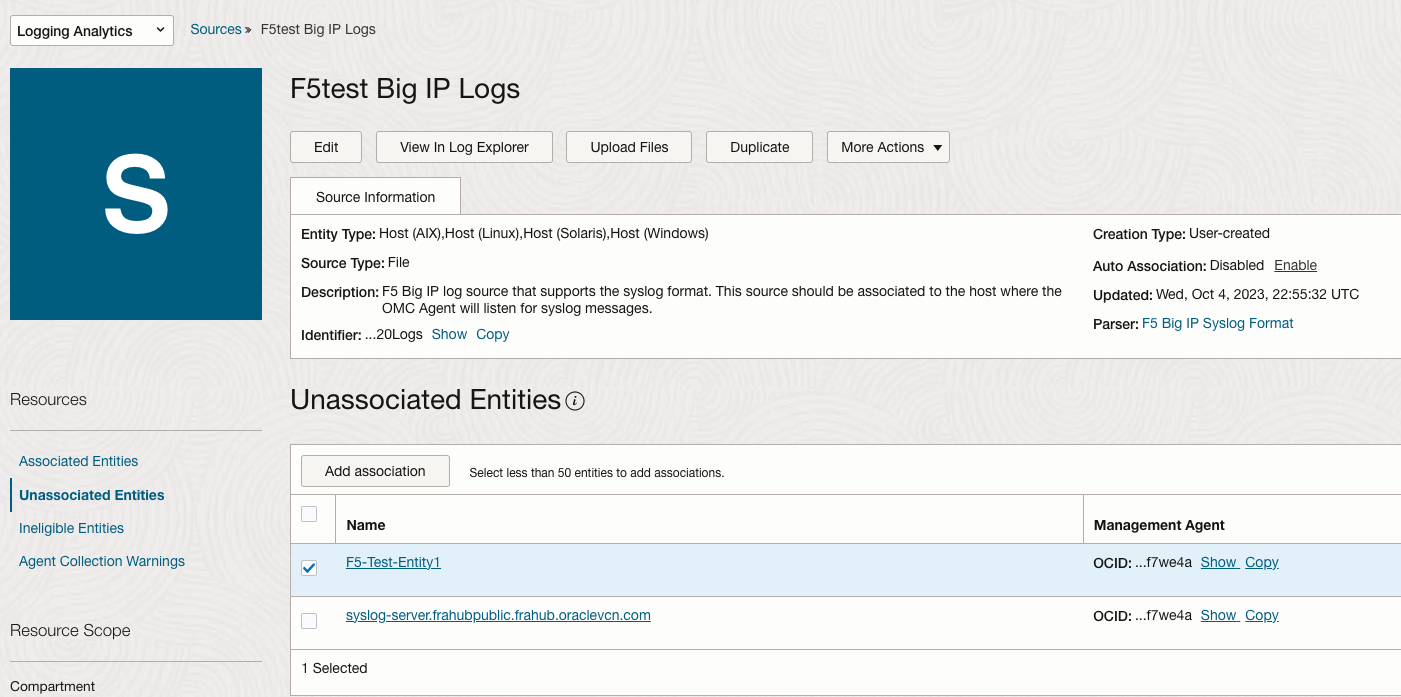This screenshot has width=1401, height=697.
Task: Enable auto association
Action: pyautogui.click(x=1295, y=265)
